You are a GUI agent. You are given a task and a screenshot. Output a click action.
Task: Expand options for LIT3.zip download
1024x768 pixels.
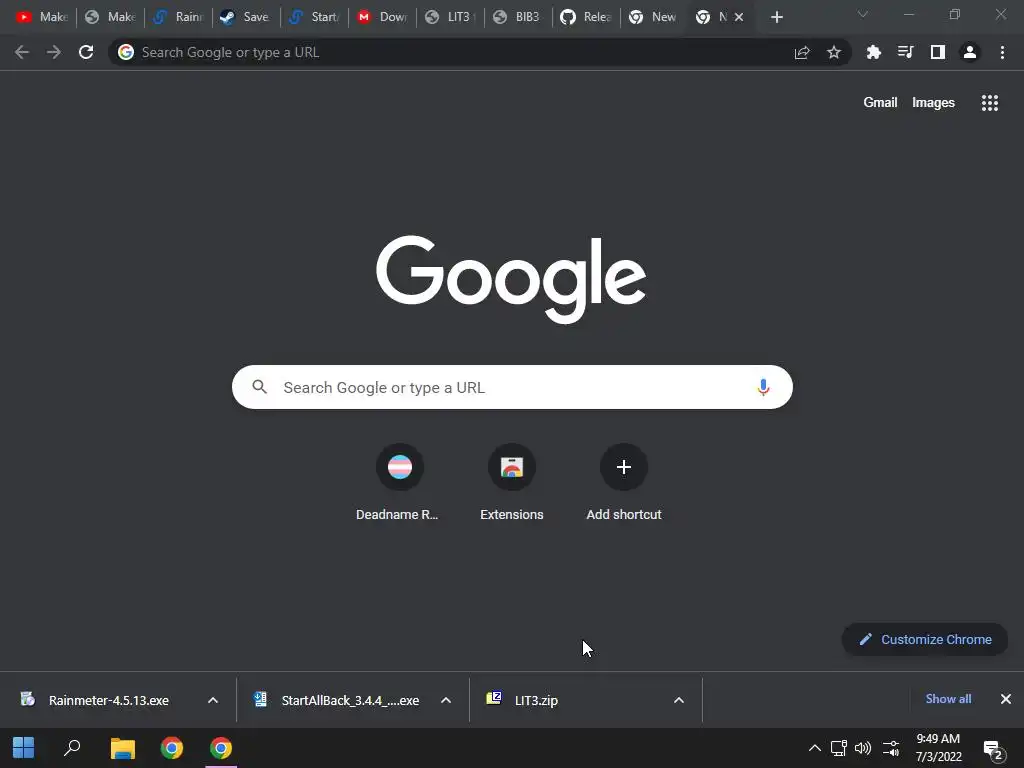click(679, 701)
